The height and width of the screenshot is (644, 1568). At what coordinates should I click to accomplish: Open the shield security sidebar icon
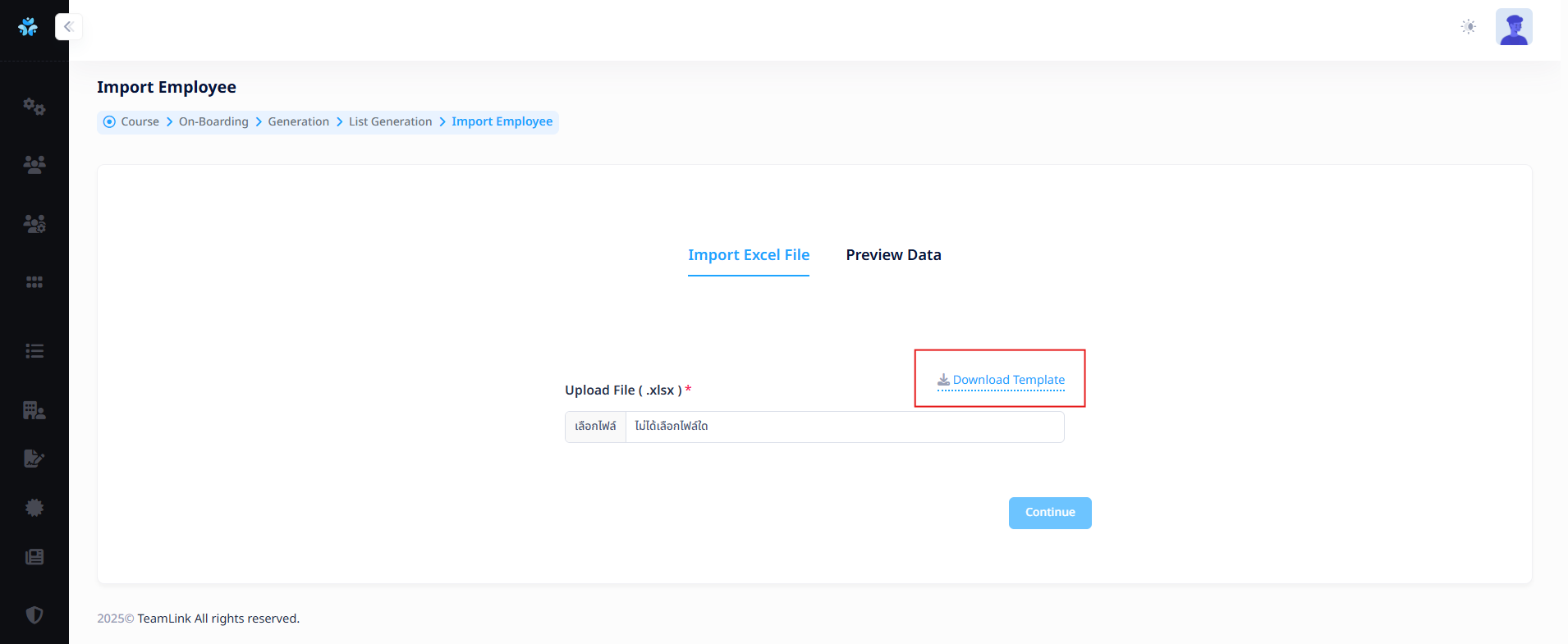tap(34, 615)
